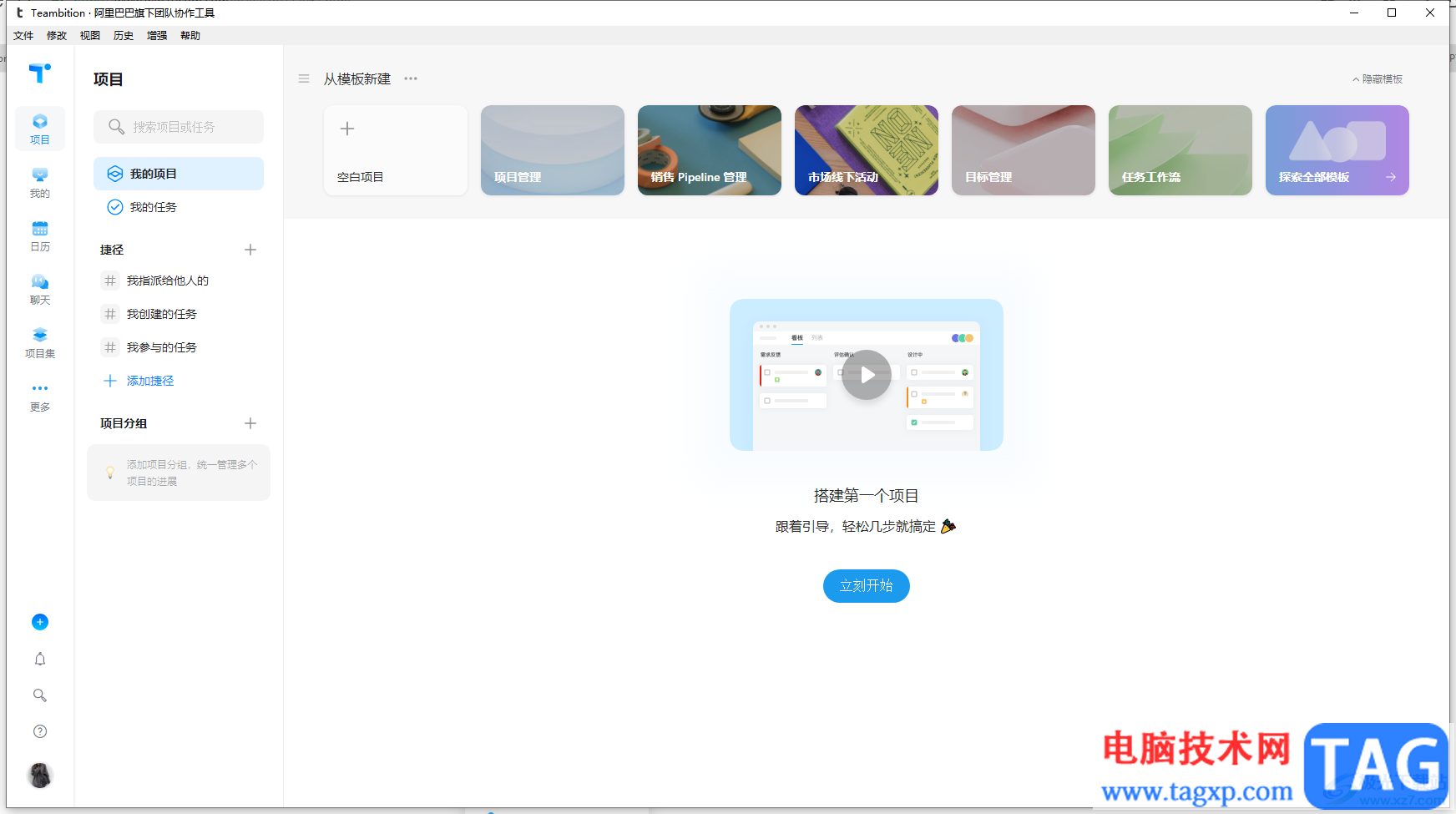Screen dimensions: 1456x814
Task: Select 我的任务 in the project panel
Action: click(x=179, y=207)
